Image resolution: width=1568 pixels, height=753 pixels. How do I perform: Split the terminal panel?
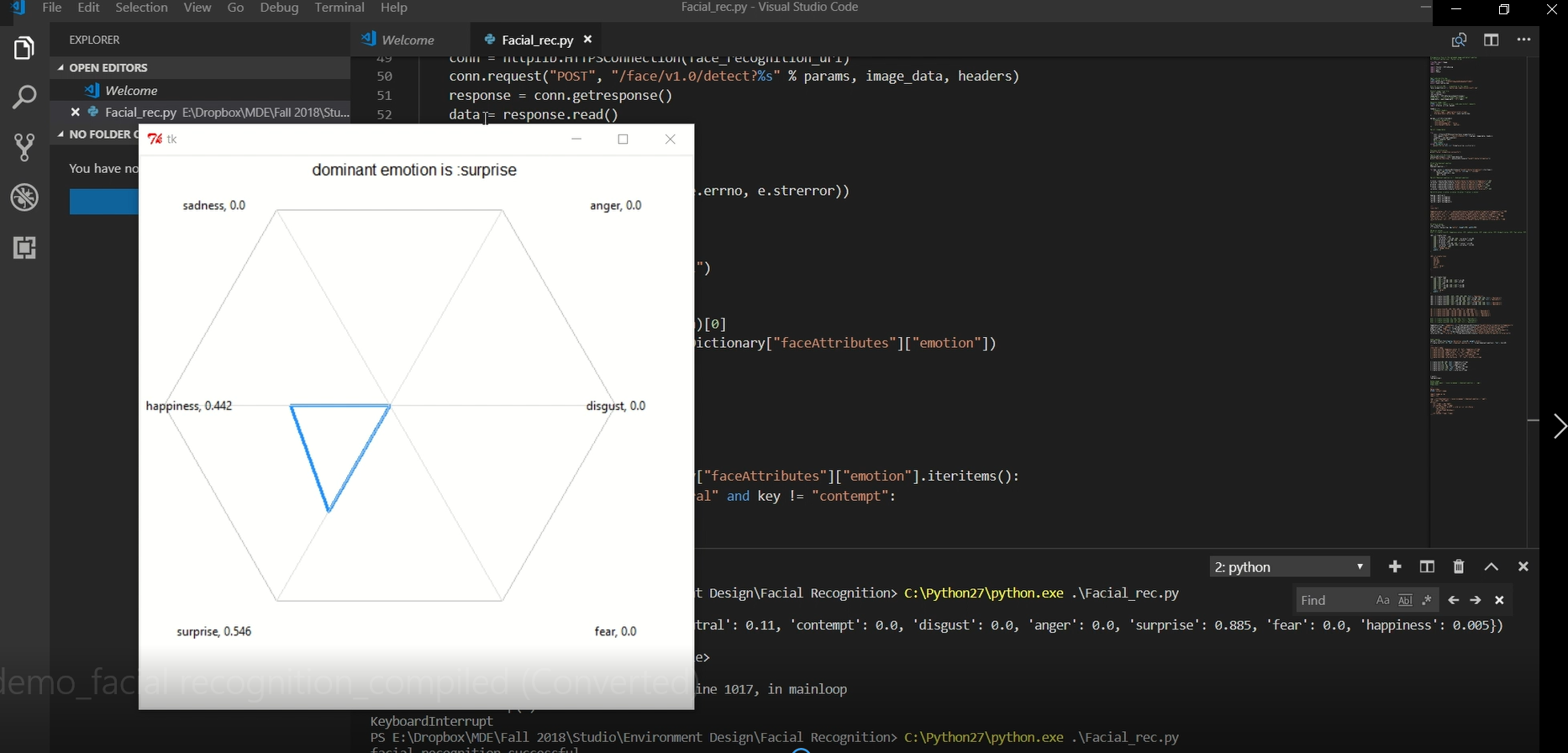[x=1427, y=566]
